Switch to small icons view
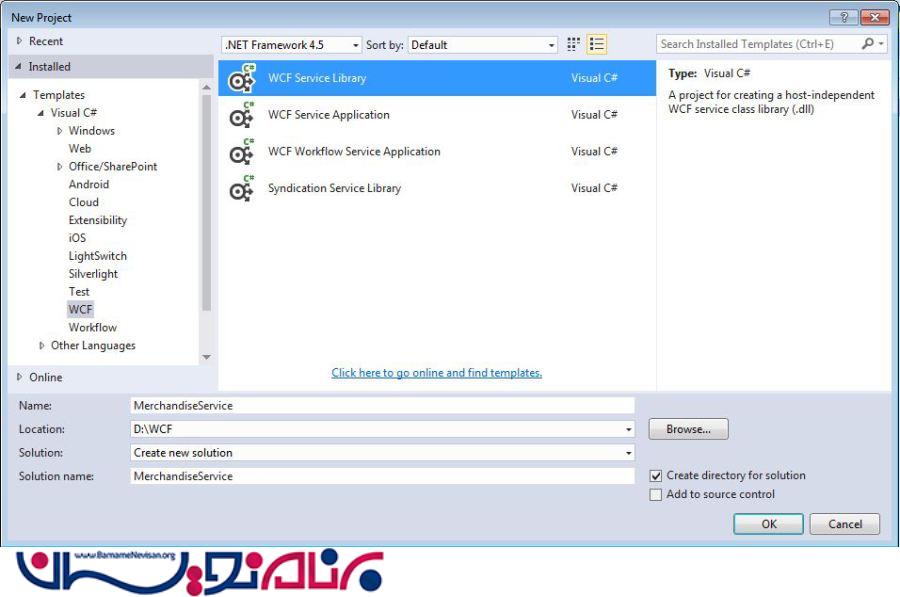 pyautogui.click(x=573, y=44)
